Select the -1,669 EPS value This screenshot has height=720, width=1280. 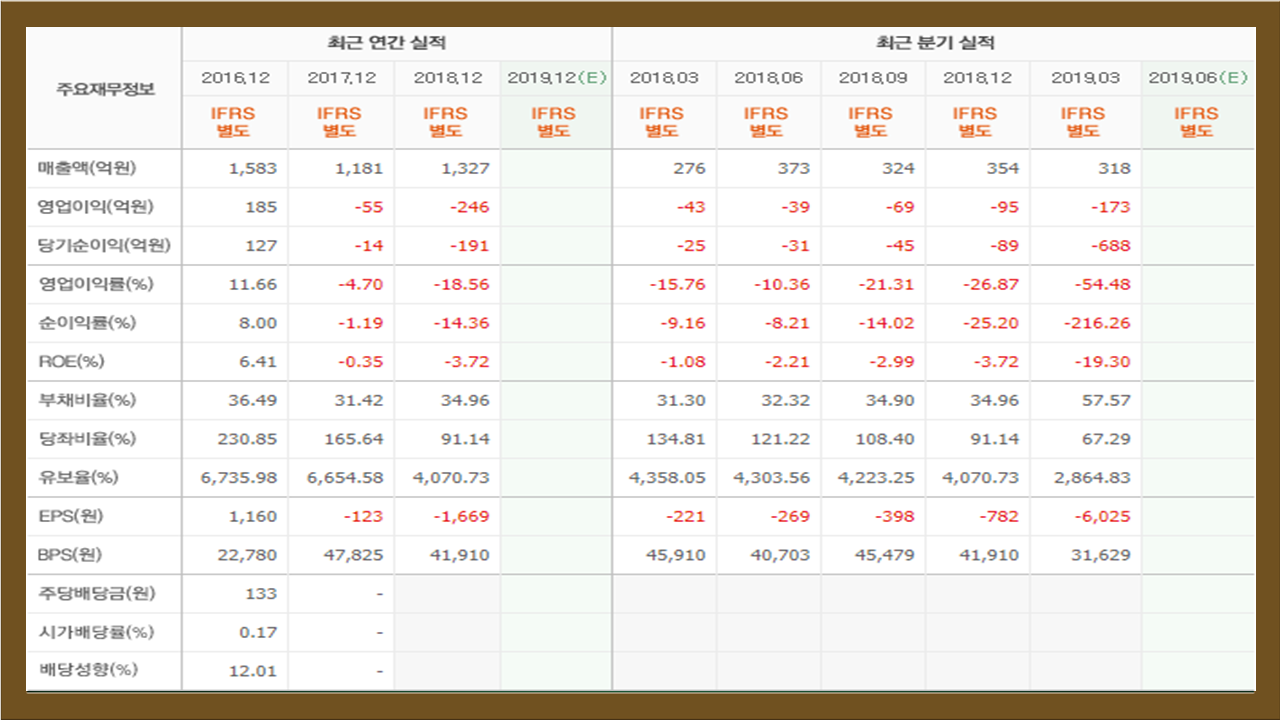click(x=462, y=517)
